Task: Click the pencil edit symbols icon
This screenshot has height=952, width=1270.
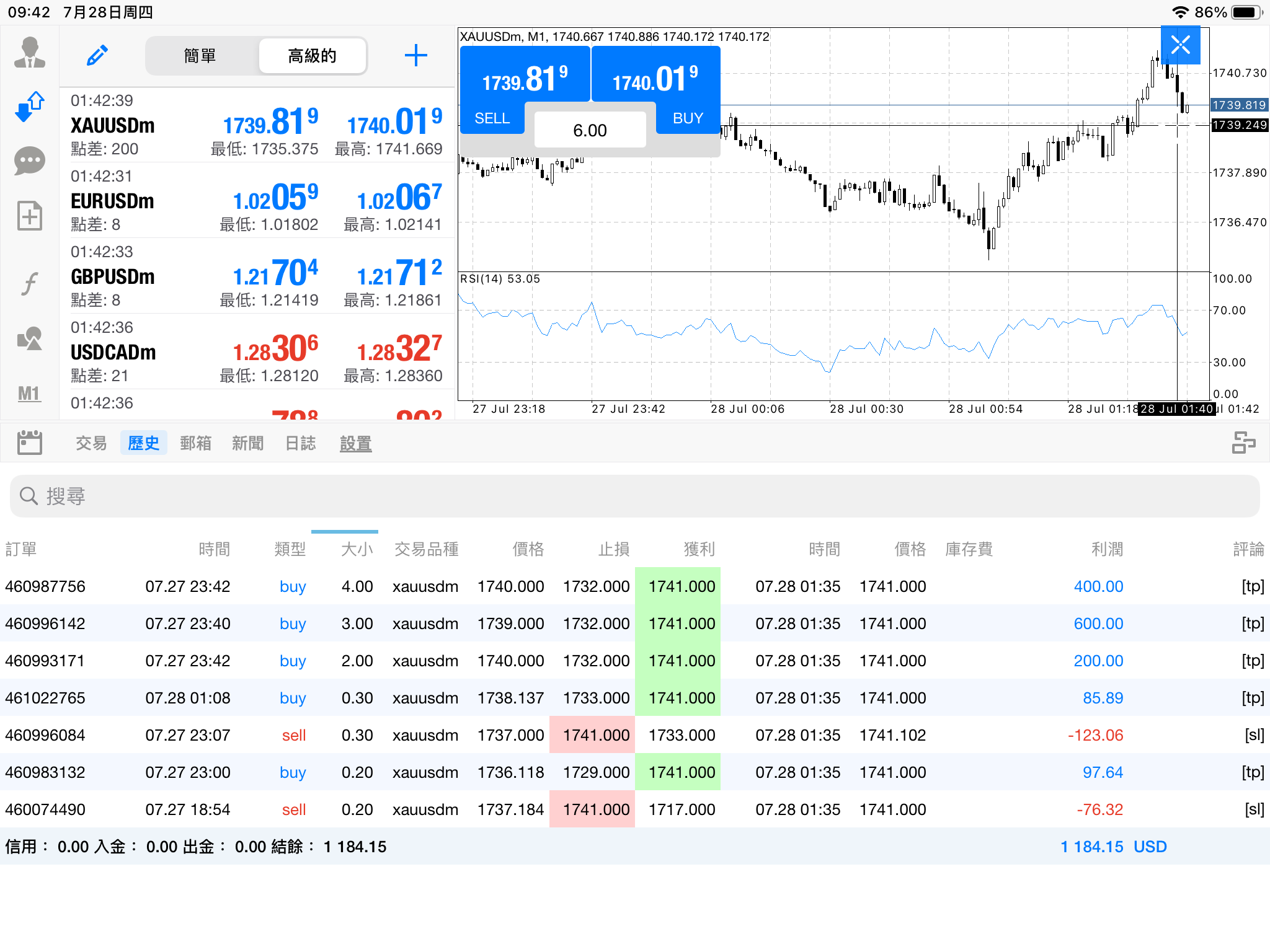Action: point(97,56)
